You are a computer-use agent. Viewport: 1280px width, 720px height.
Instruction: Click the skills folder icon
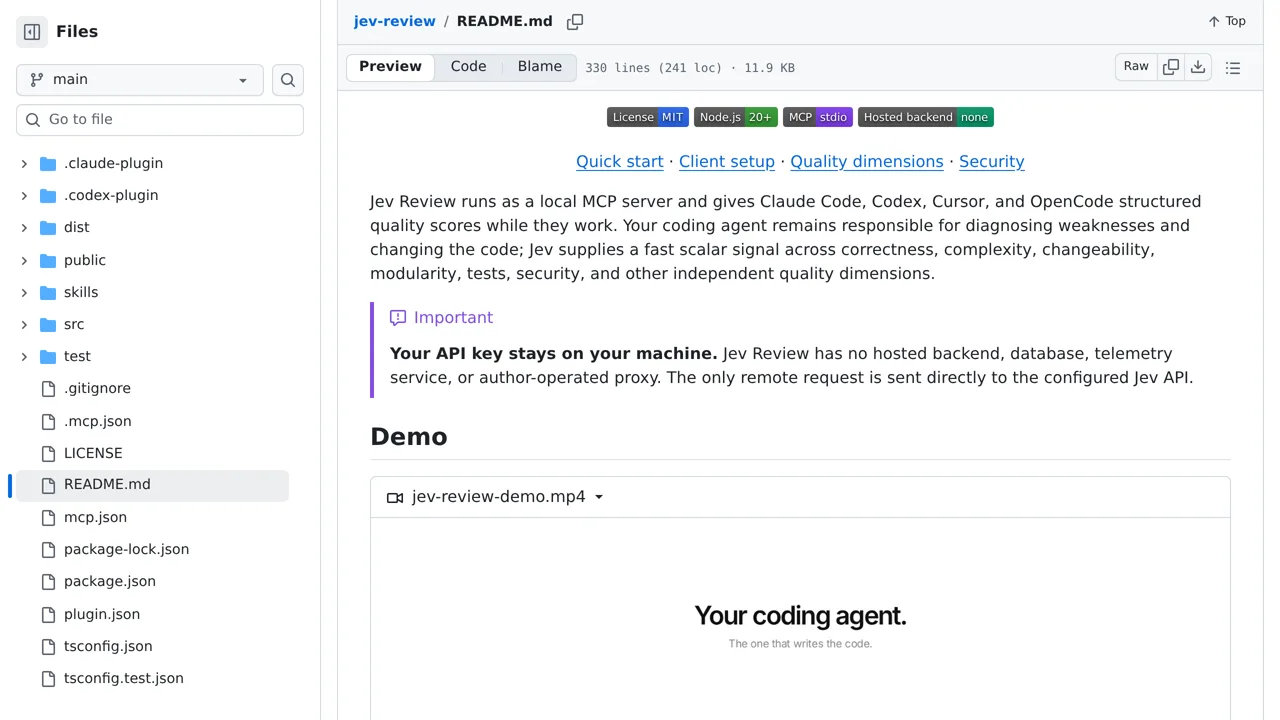48,292
